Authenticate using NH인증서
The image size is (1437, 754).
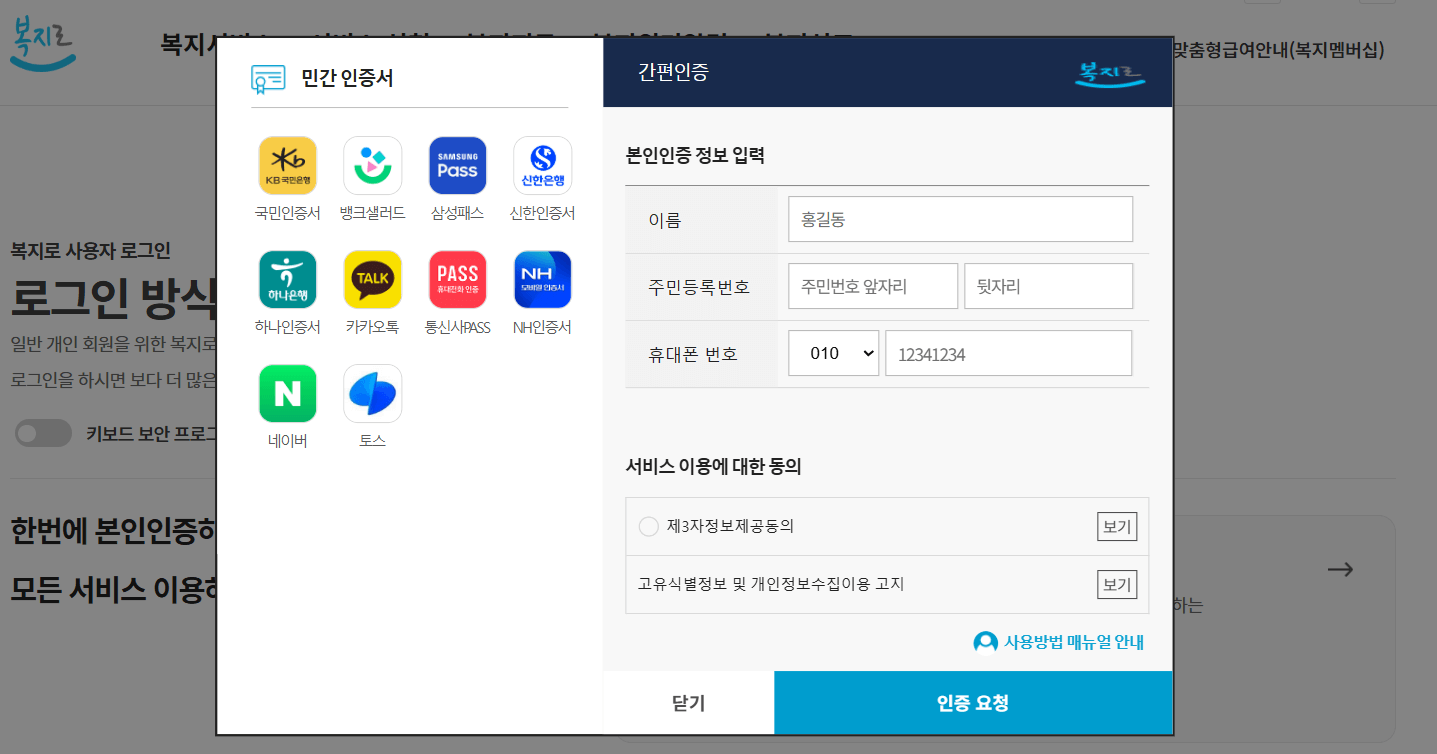542,278
